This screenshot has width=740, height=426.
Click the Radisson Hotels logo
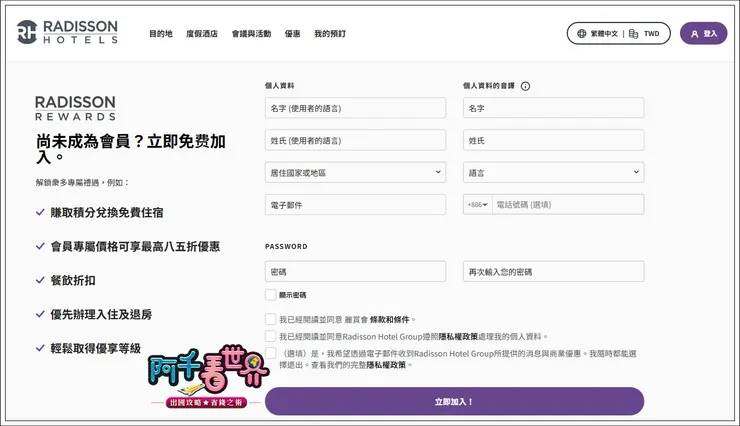(x=67, y=33)
